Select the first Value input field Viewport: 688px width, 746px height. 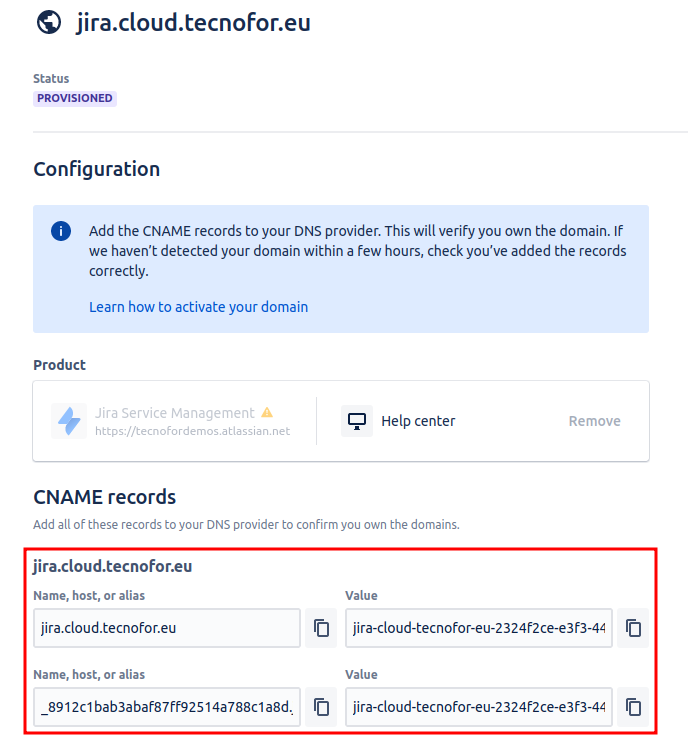point(478,628)
